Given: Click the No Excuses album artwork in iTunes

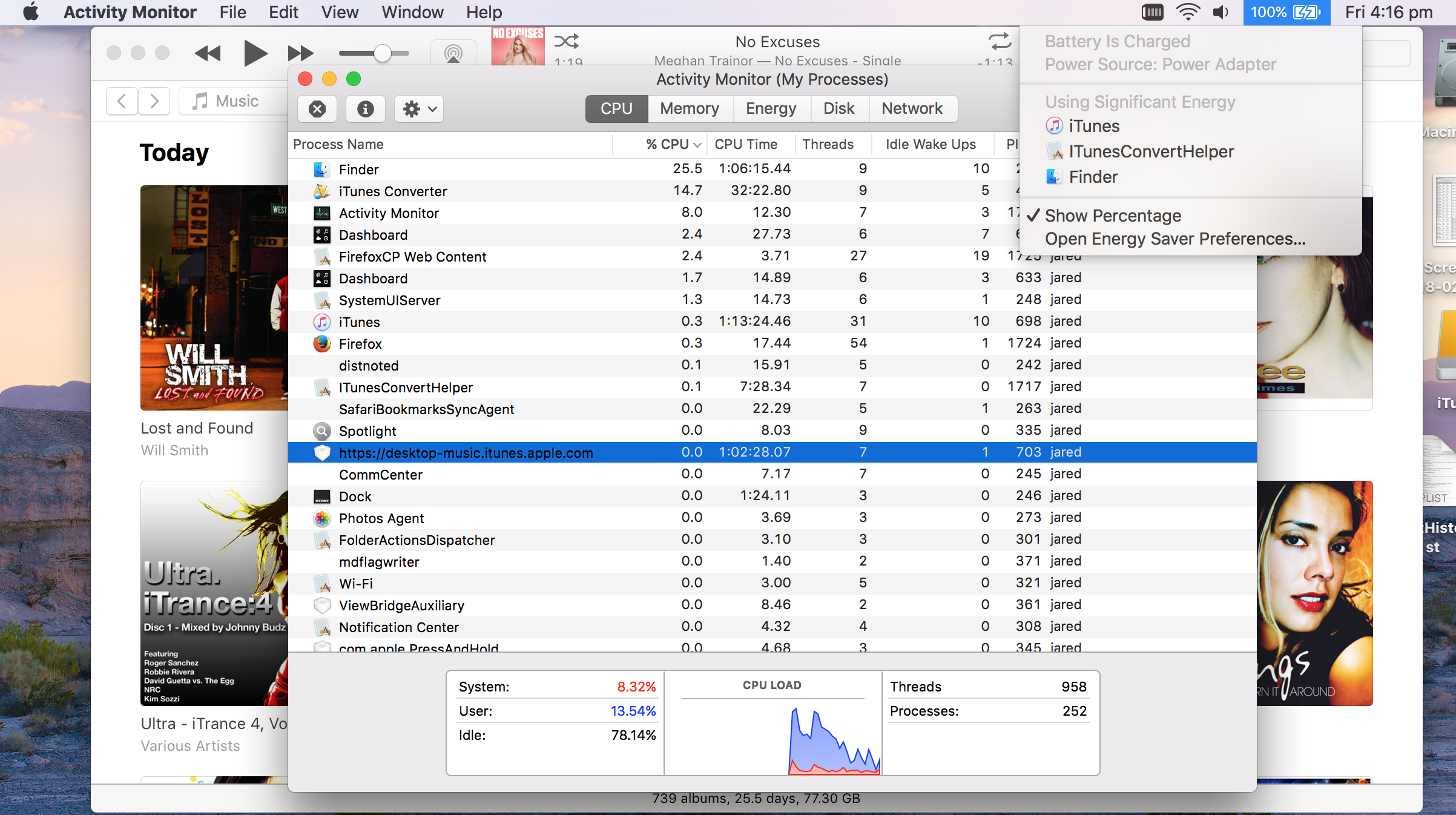Looking at the screenshot, I should click(x=518, y=46).
